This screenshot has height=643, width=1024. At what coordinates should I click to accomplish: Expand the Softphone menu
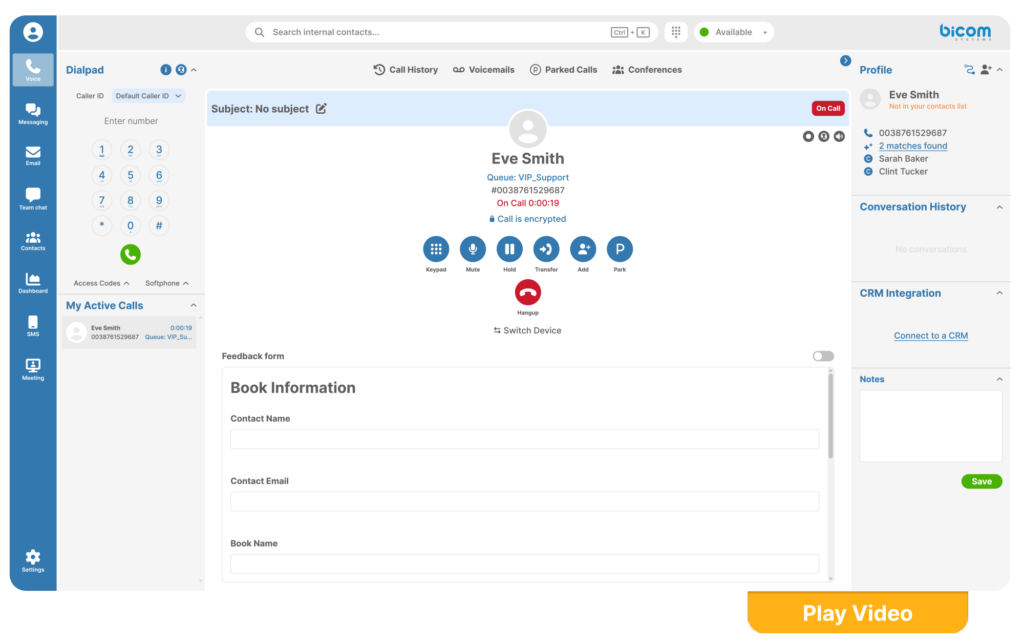[x=167, y=283]
